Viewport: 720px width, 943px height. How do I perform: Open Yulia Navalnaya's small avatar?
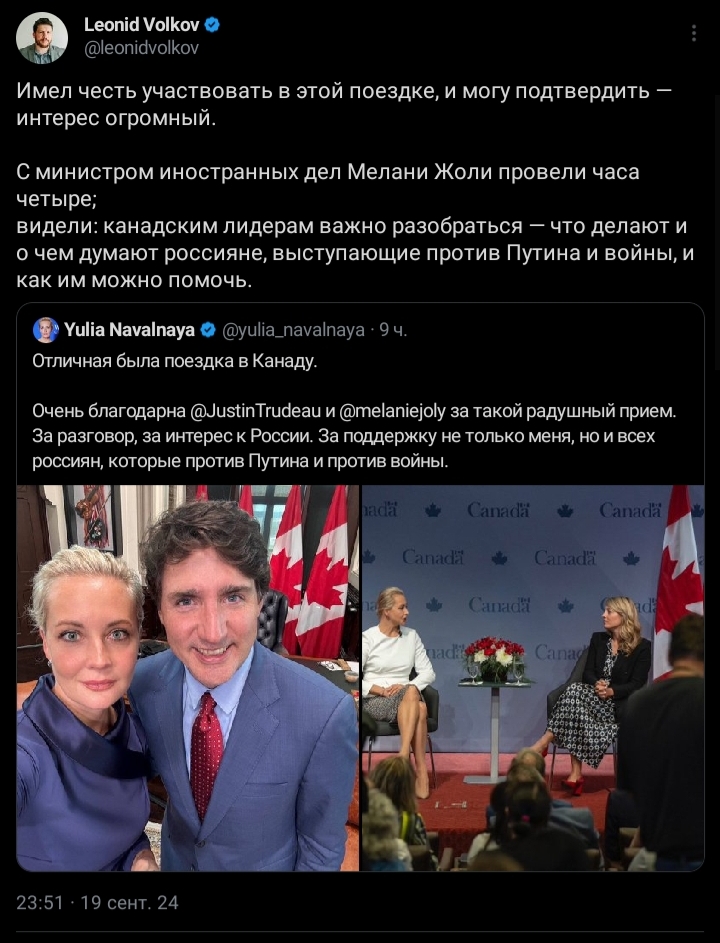(x=45, y=330)
